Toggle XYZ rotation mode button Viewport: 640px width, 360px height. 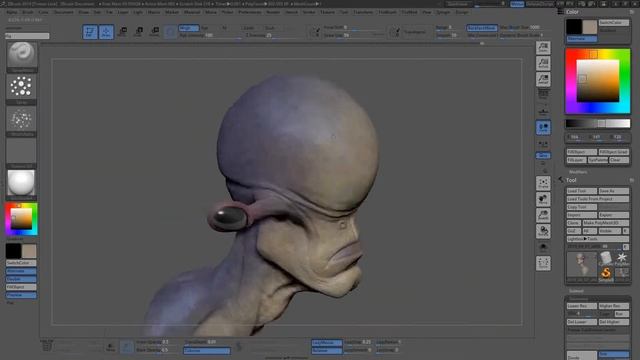(543, 156)
